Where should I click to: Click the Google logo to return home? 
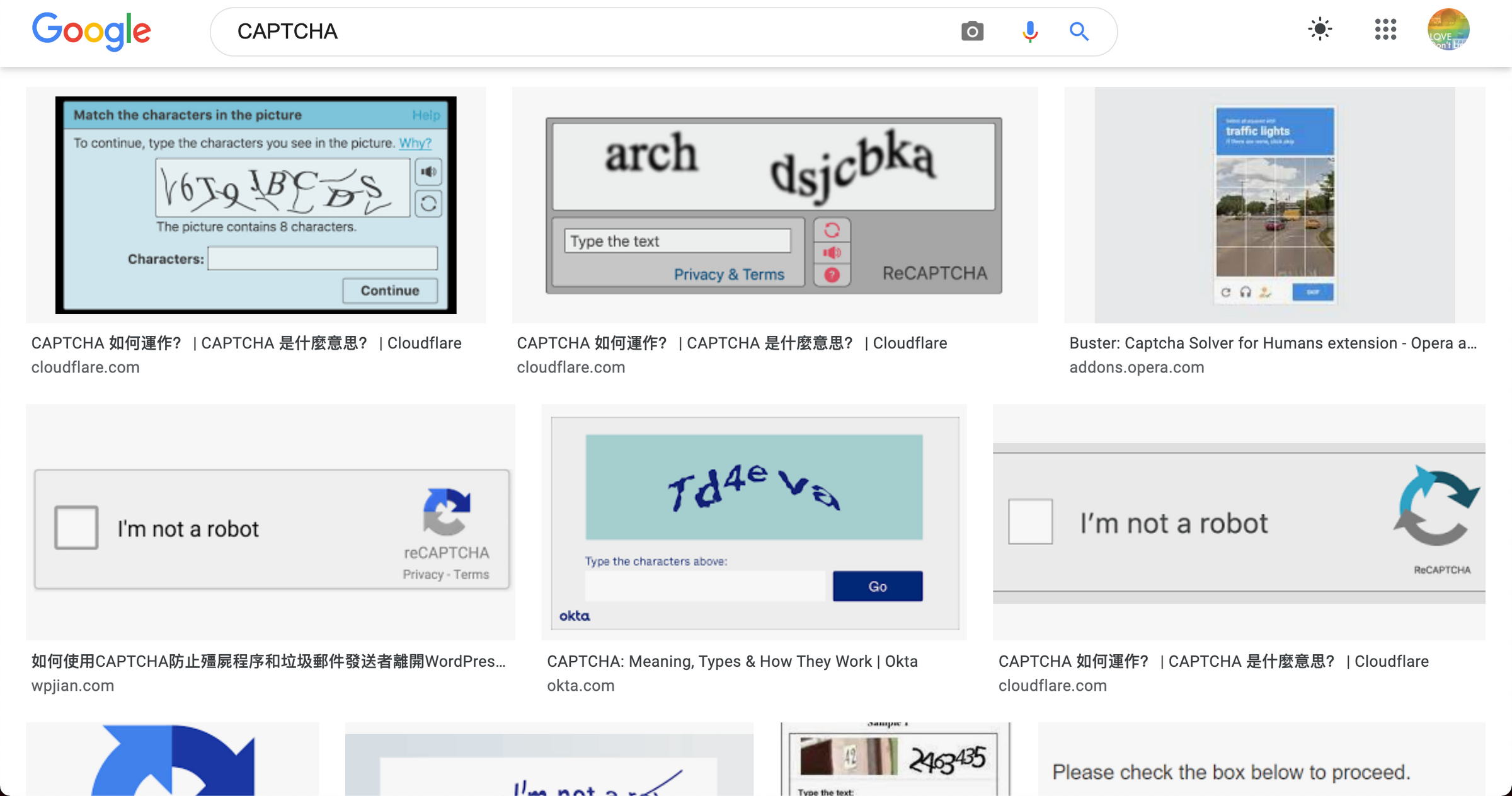point(91,31)
